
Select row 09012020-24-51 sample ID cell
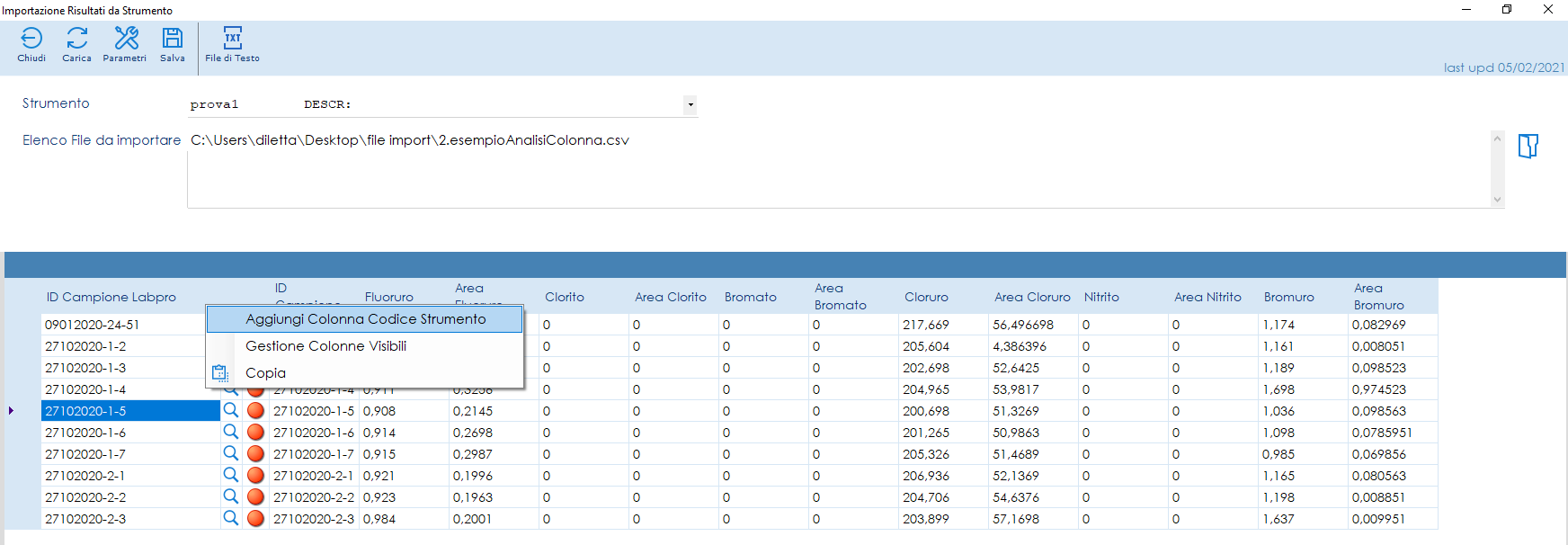point(123,325)
